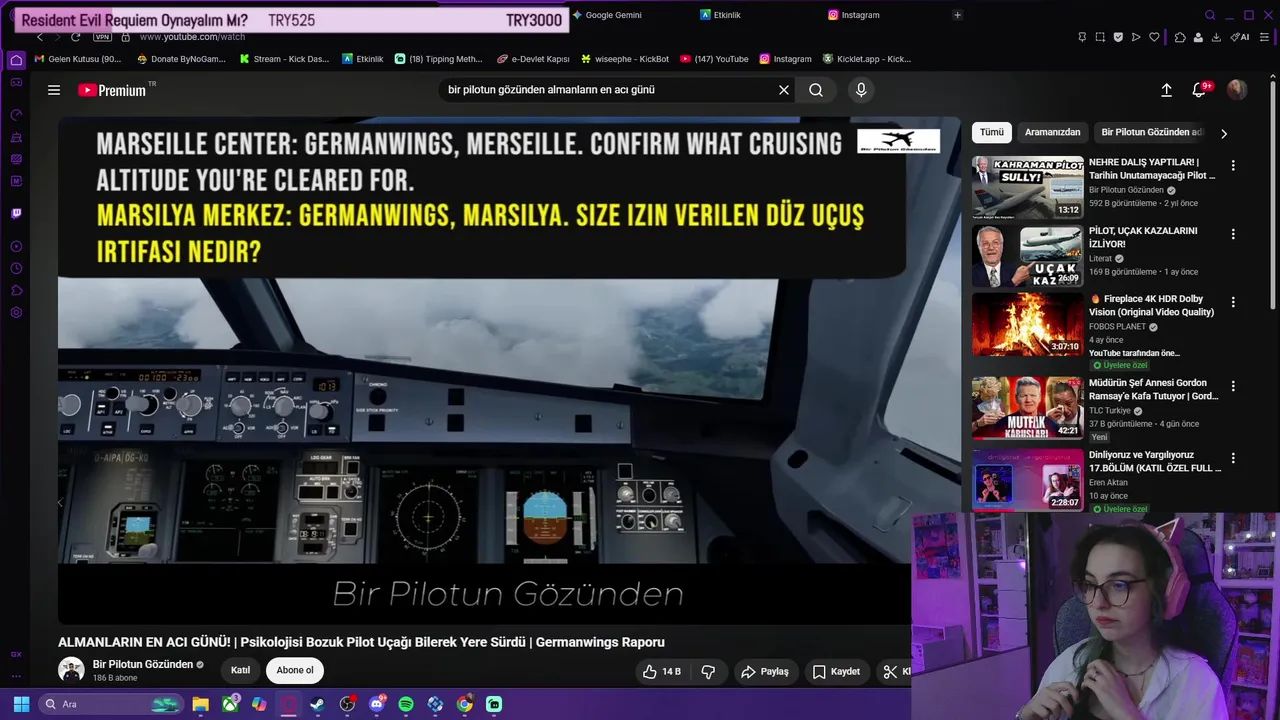Screen dimensions: 1280x720
Task: Click the taskbar Ara search box
Action: 112,704
